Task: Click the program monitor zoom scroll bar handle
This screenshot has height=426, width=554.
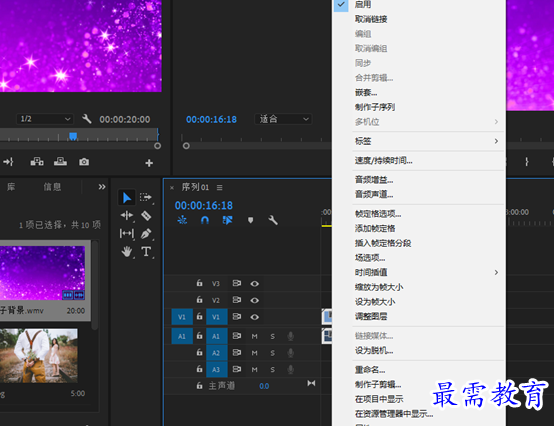Action: pyautogui.click(x=186, y=146)
